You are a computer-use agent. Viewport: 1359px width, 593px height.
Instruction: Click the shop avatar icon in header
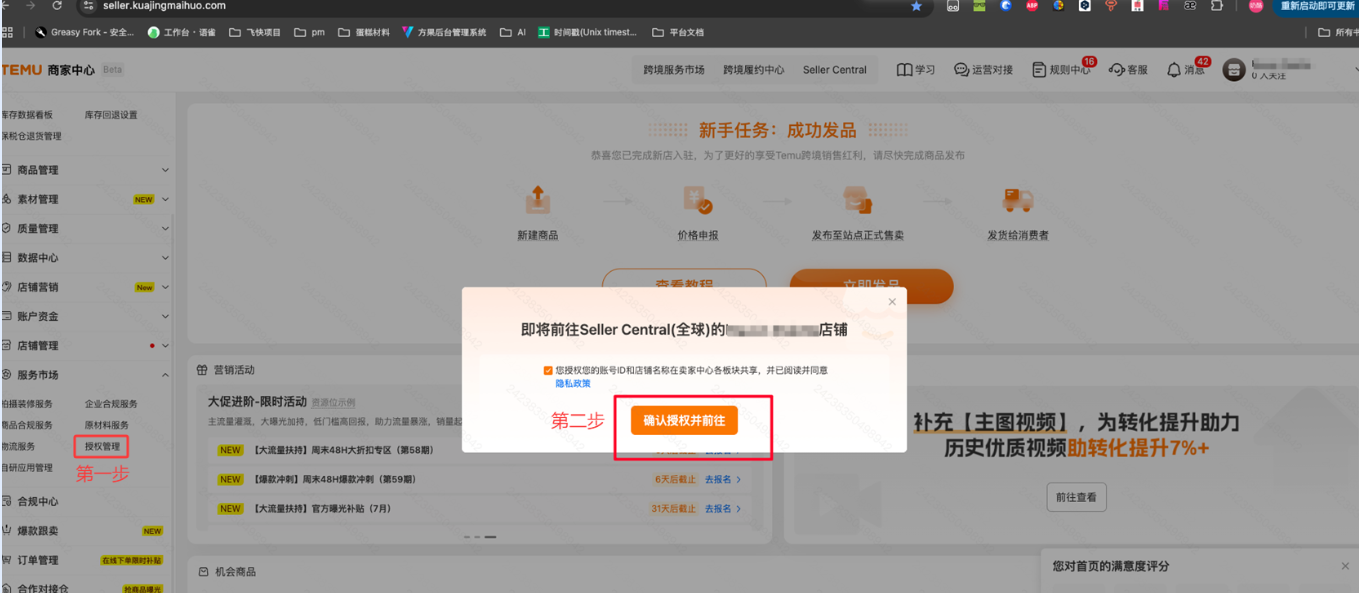tap(1234, 70)
